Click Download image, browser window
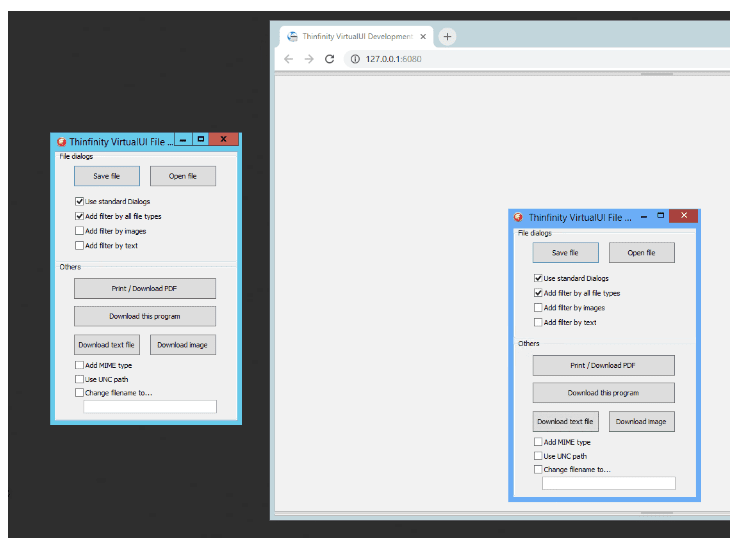Screen dimensions: 741x548 click(642, 421)
